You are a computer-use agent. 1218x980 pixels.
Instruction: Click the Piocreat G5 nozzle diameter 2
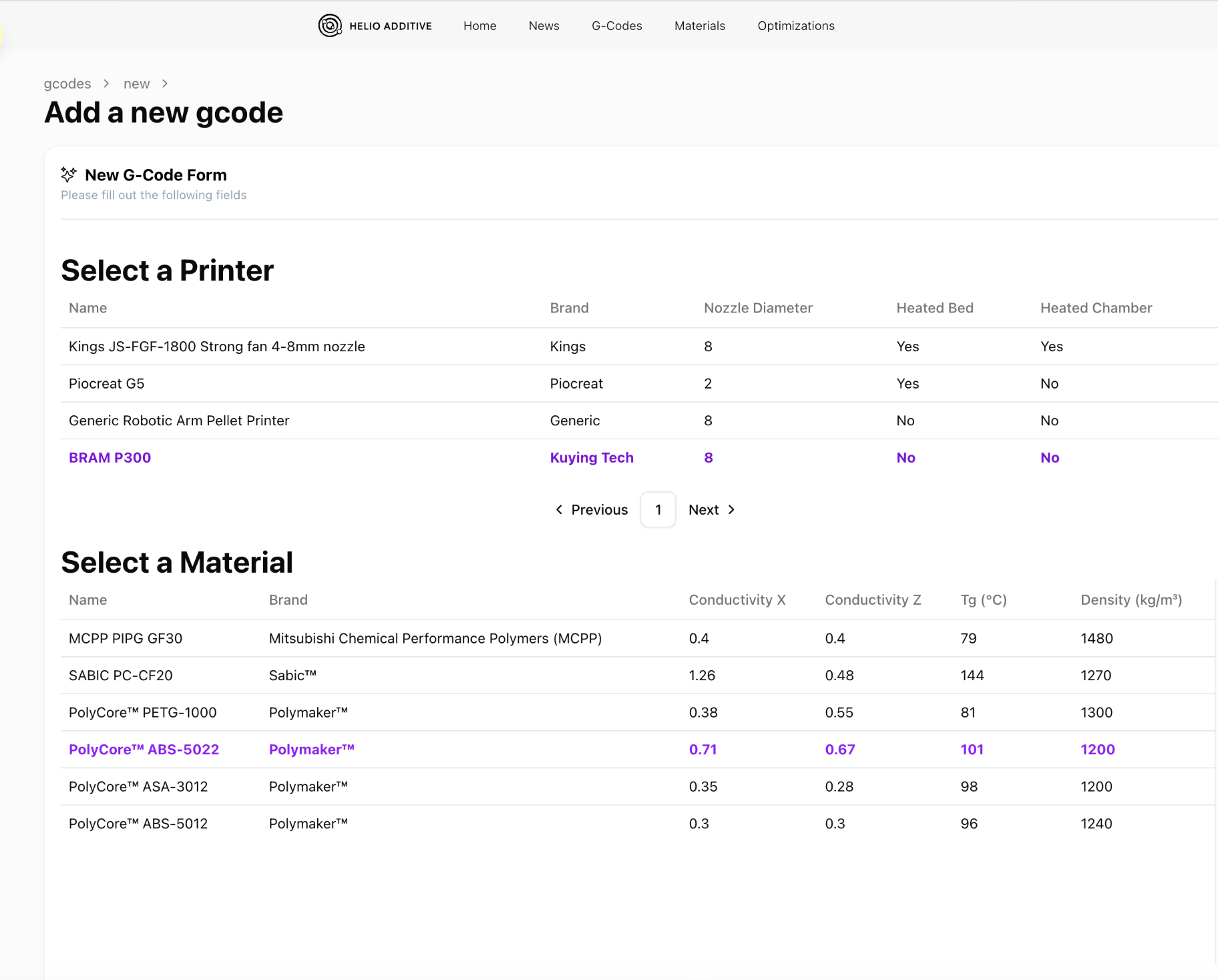pos(708,383)
